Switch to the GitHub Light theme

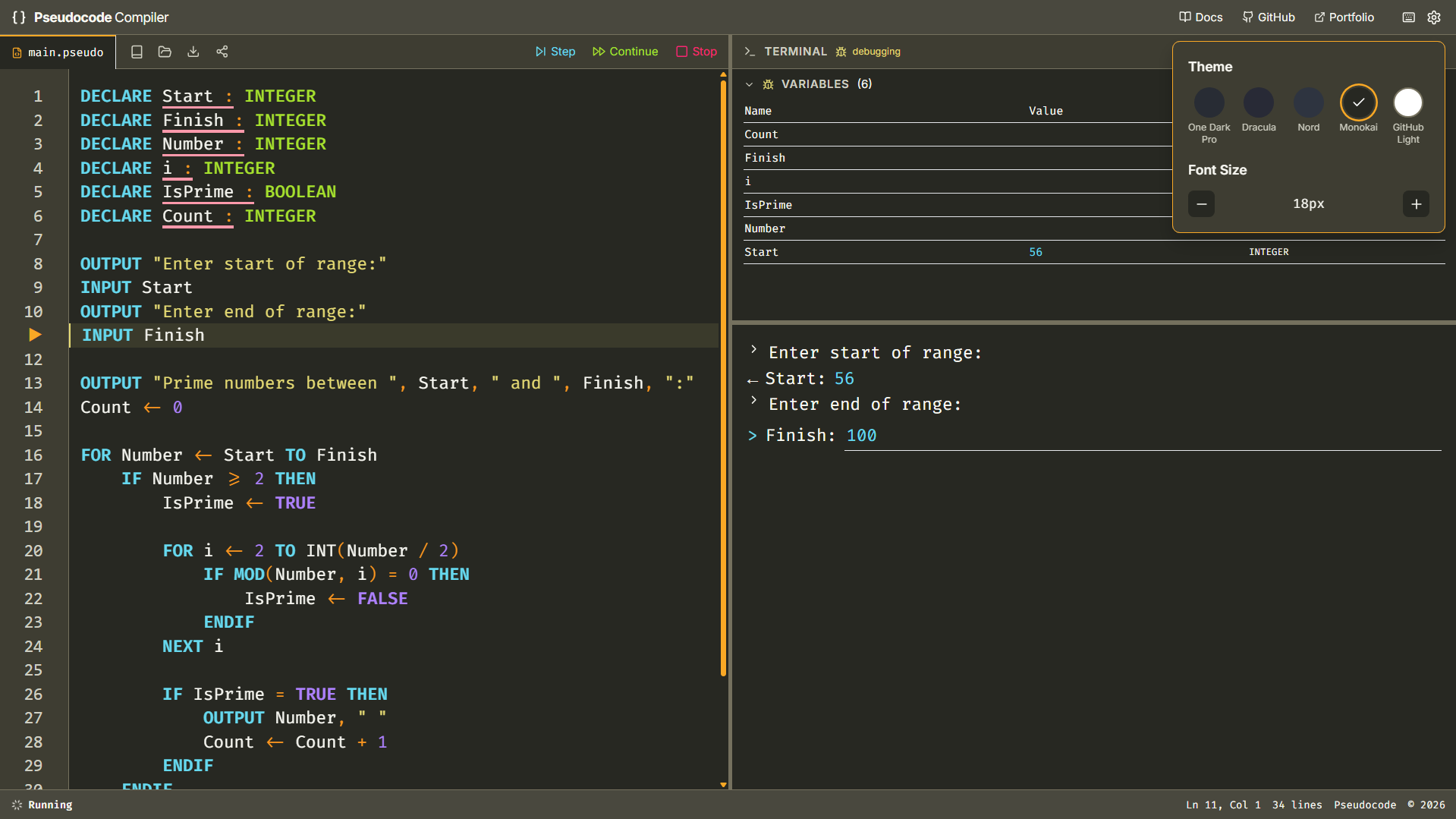[x=1407, y=102]
